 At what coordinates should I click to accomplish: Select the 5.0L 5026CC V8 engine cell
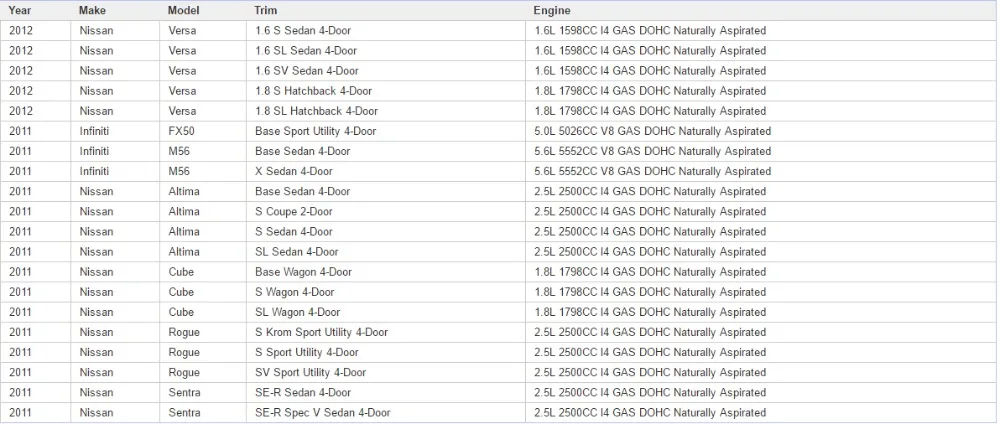pos(761,131)
